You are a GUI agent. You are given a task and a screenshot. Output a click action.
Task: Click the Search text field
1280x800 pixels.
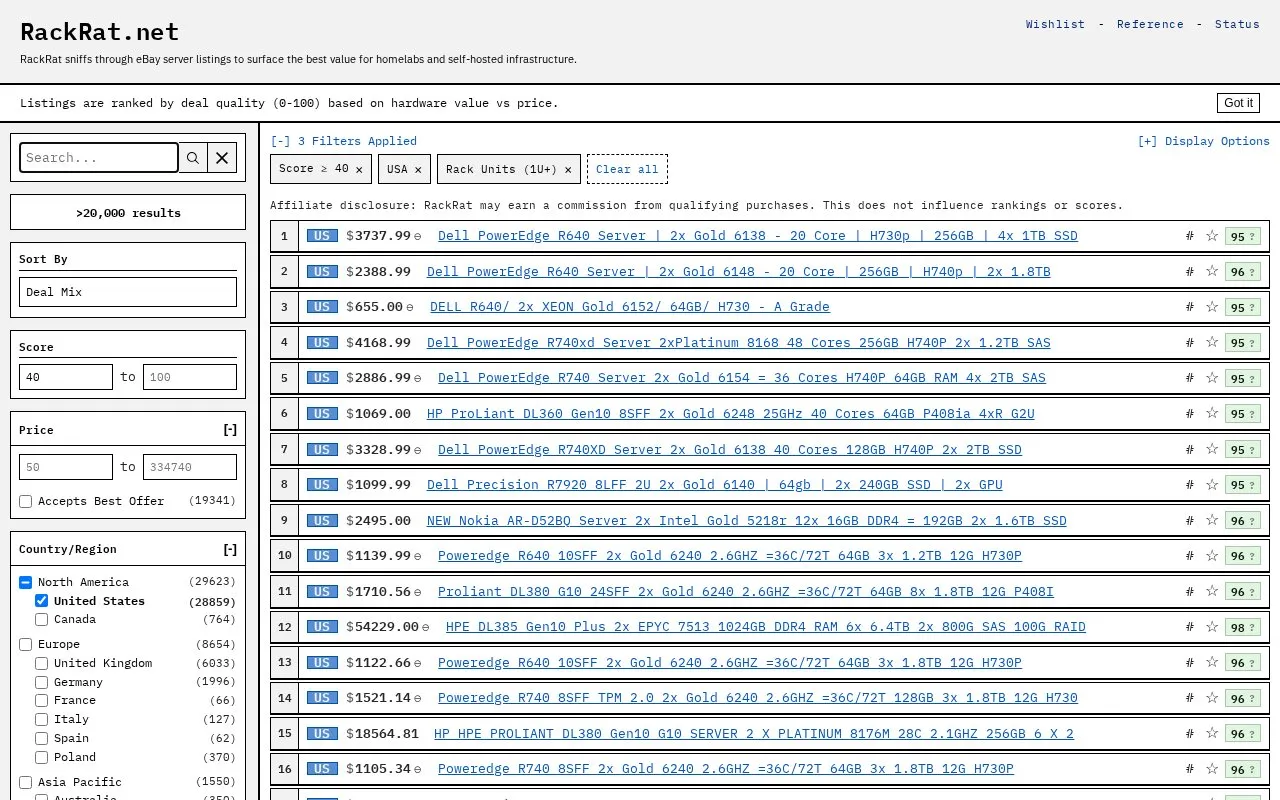click(x=99, y=157)
